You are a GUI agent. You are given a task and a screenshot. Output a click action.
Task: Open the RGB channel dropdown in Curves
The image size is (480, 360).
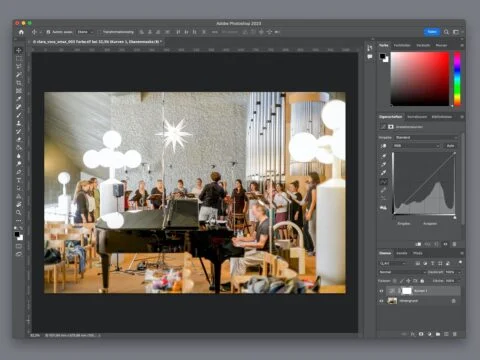point(416,146)
